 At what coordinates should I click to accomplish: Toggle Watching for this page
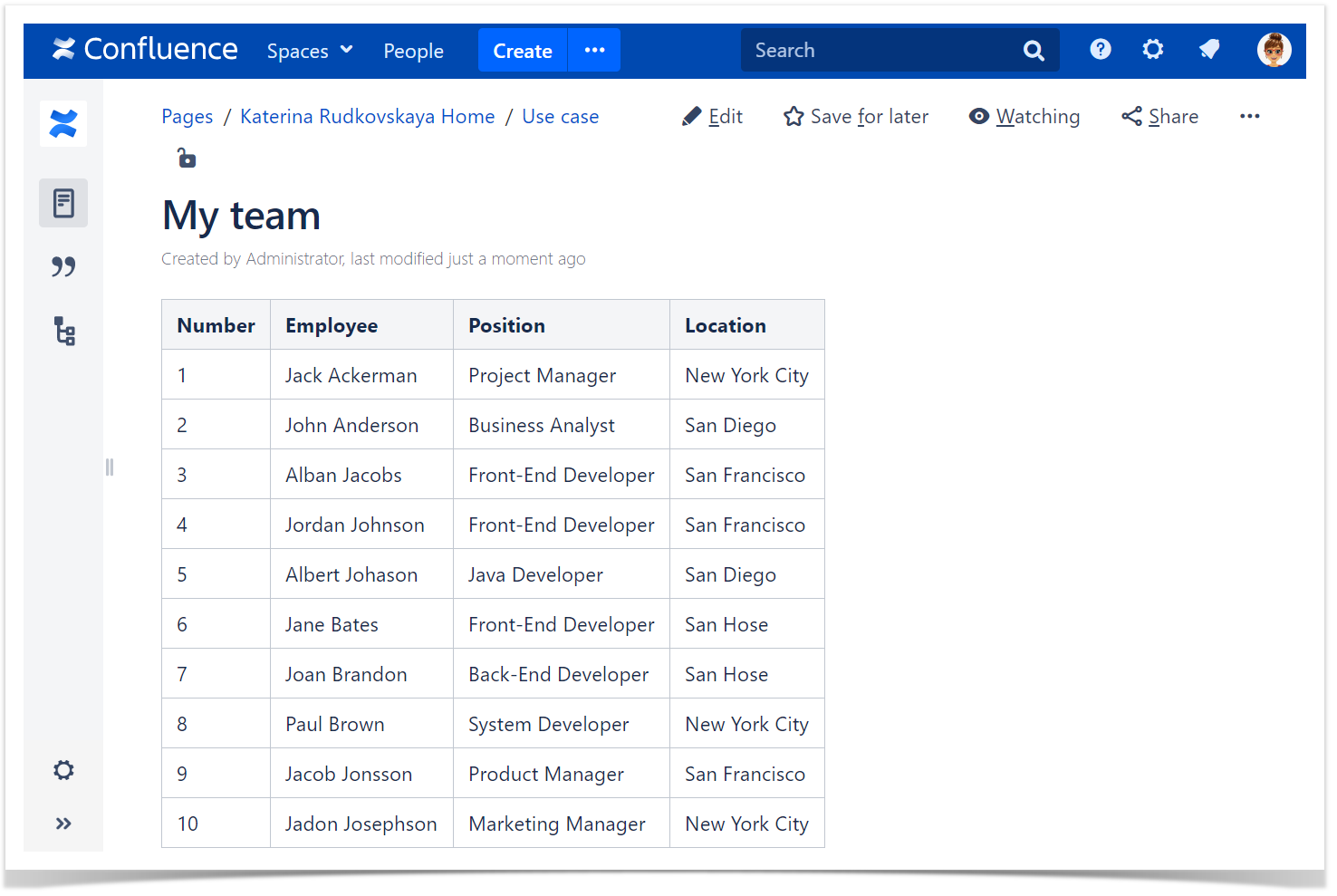(1024, 117)
